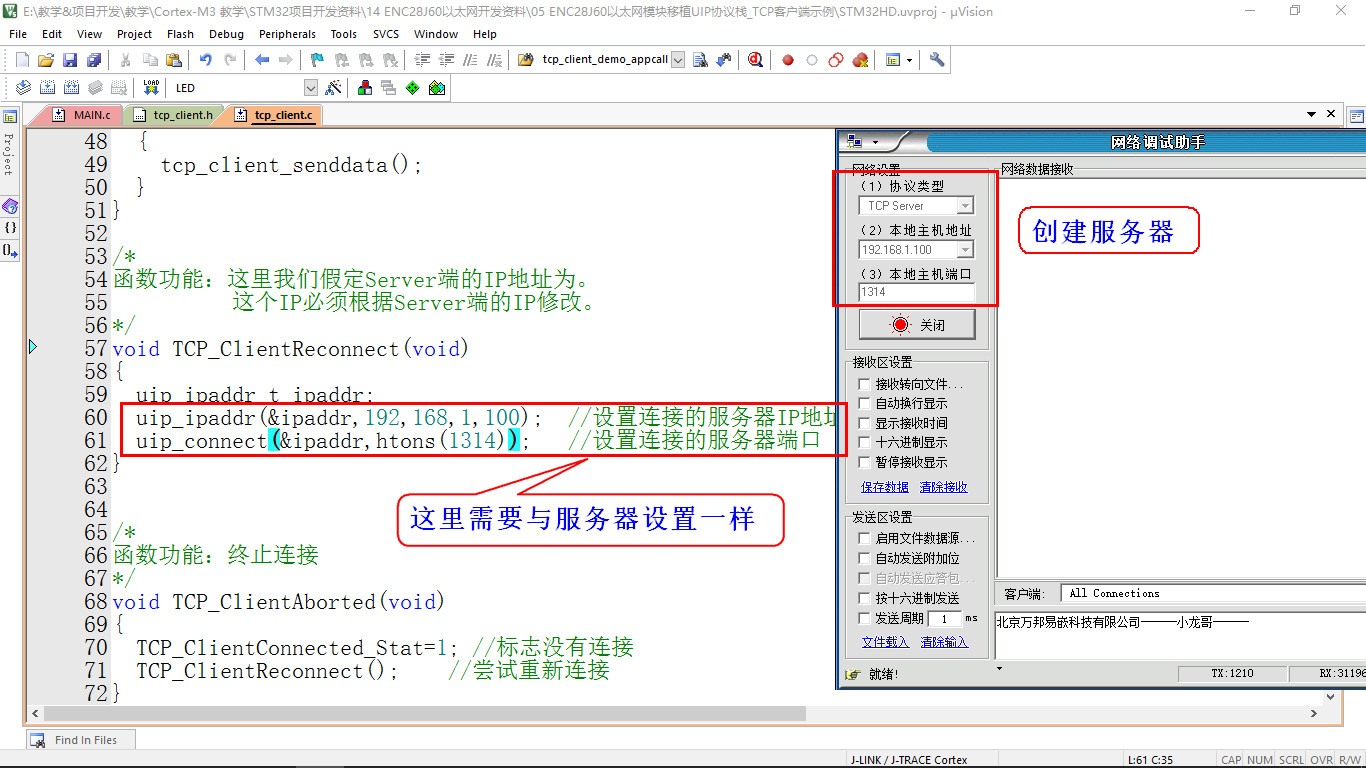1366x768 pixels.
Task: Open the Peripherals menu
Action: 287,34
